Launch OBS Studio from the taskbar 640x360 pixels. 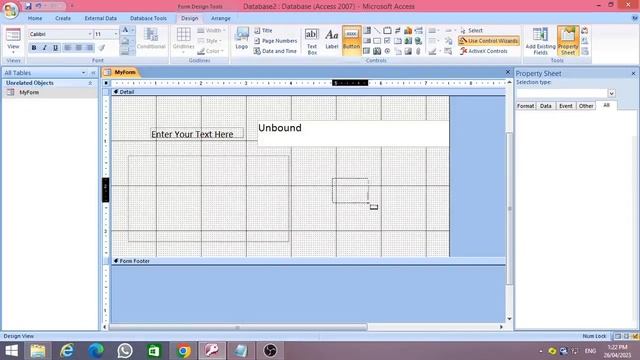(270, 351)
